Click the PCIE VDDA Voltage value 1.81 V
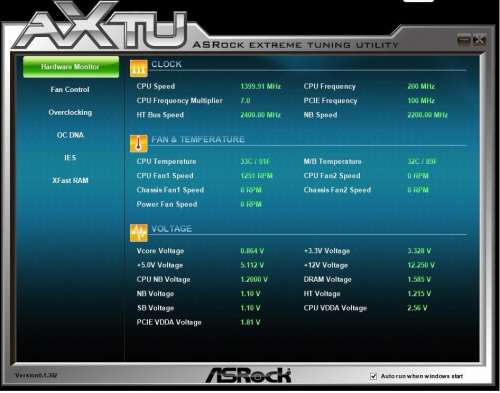 (250, 323)
